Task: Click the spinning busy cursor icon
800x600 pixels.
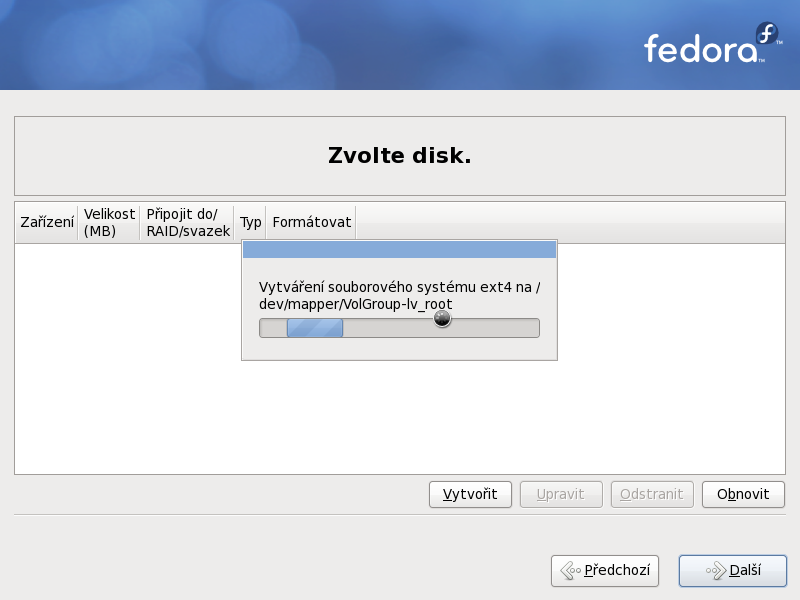Action: click(x=442, y=319)
